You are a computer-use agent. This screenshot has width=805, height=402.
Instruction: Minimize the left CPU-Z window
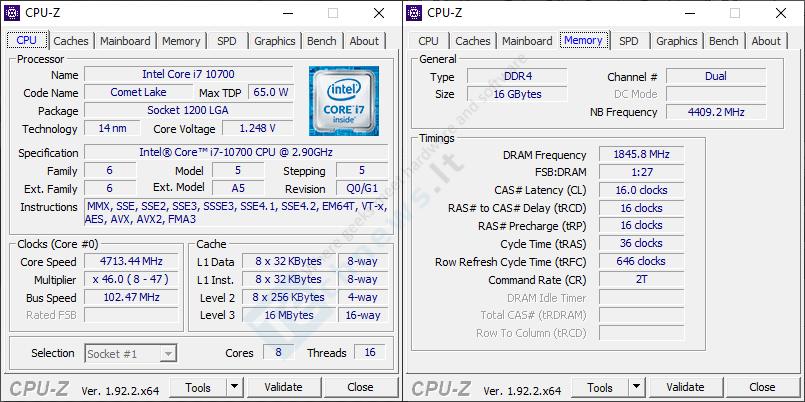click(x=289, y=13)
